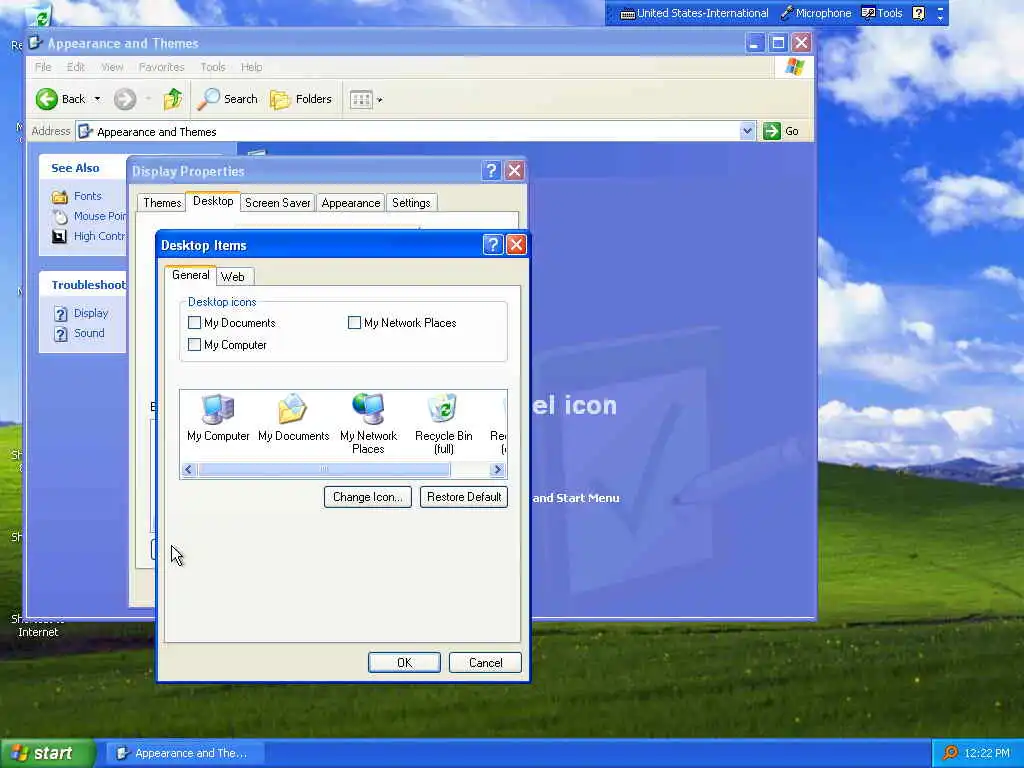Click the Back arrow icon in Explorer toolbar
The height and width of the screenshot is (768, 1024).
[46, 99]
